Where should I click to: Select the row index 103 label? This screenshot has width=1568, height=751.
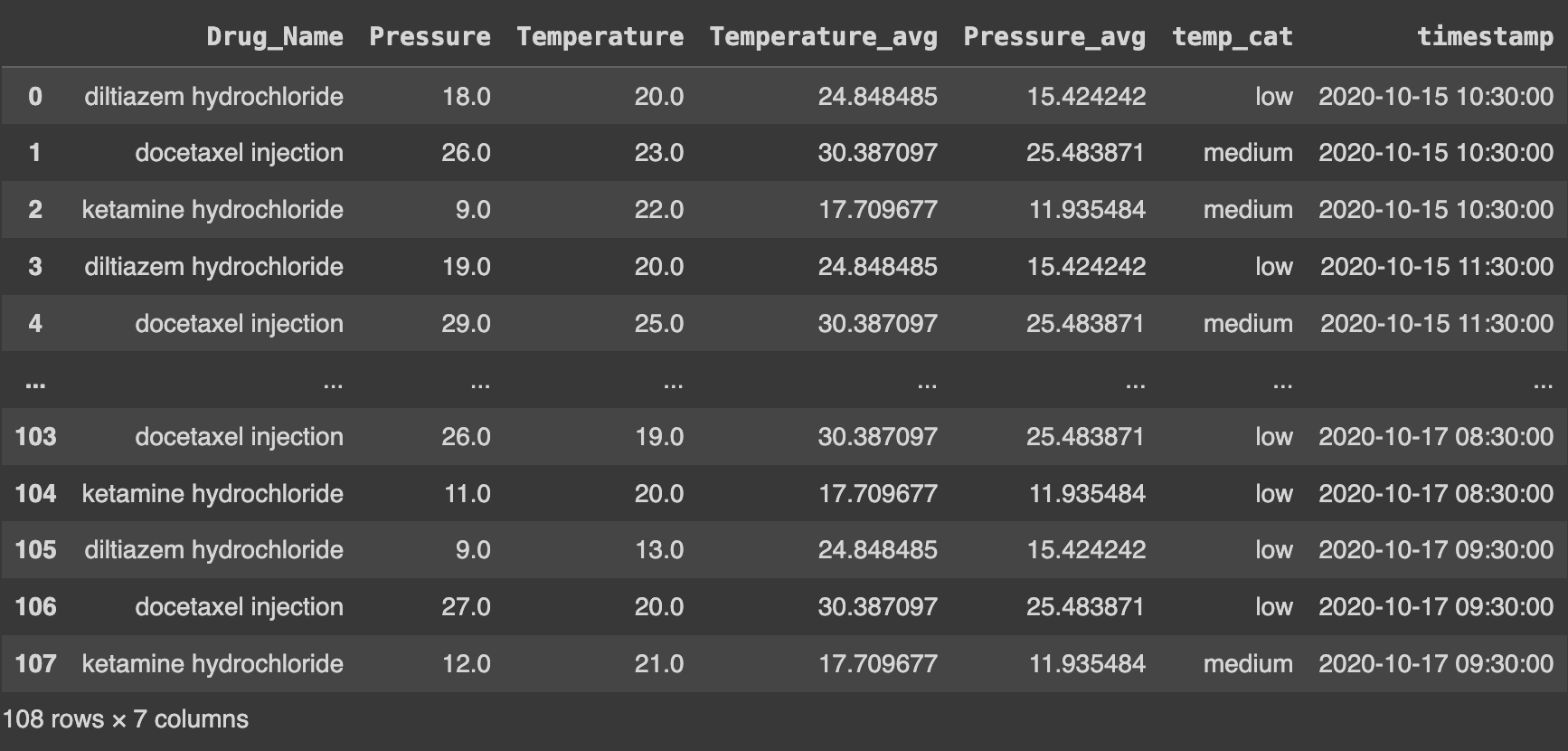click(35, 436)
